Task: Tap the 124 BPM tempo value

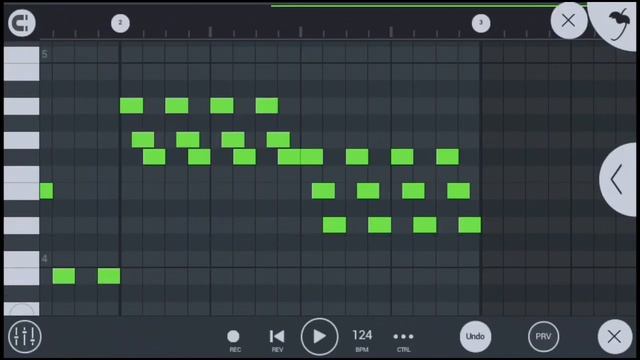Action: [x=362, y=340]
